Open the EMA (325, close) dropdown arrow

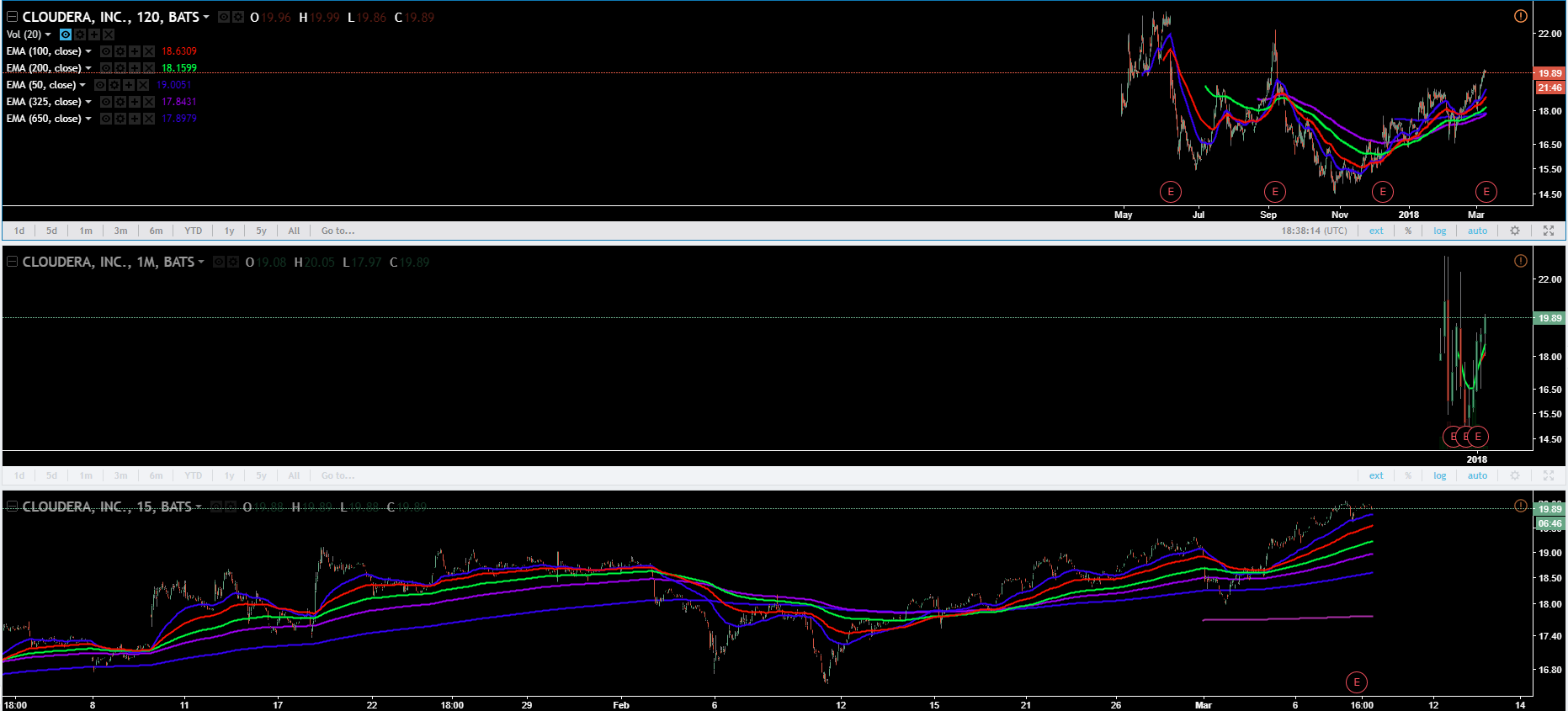tap(88, 102)
